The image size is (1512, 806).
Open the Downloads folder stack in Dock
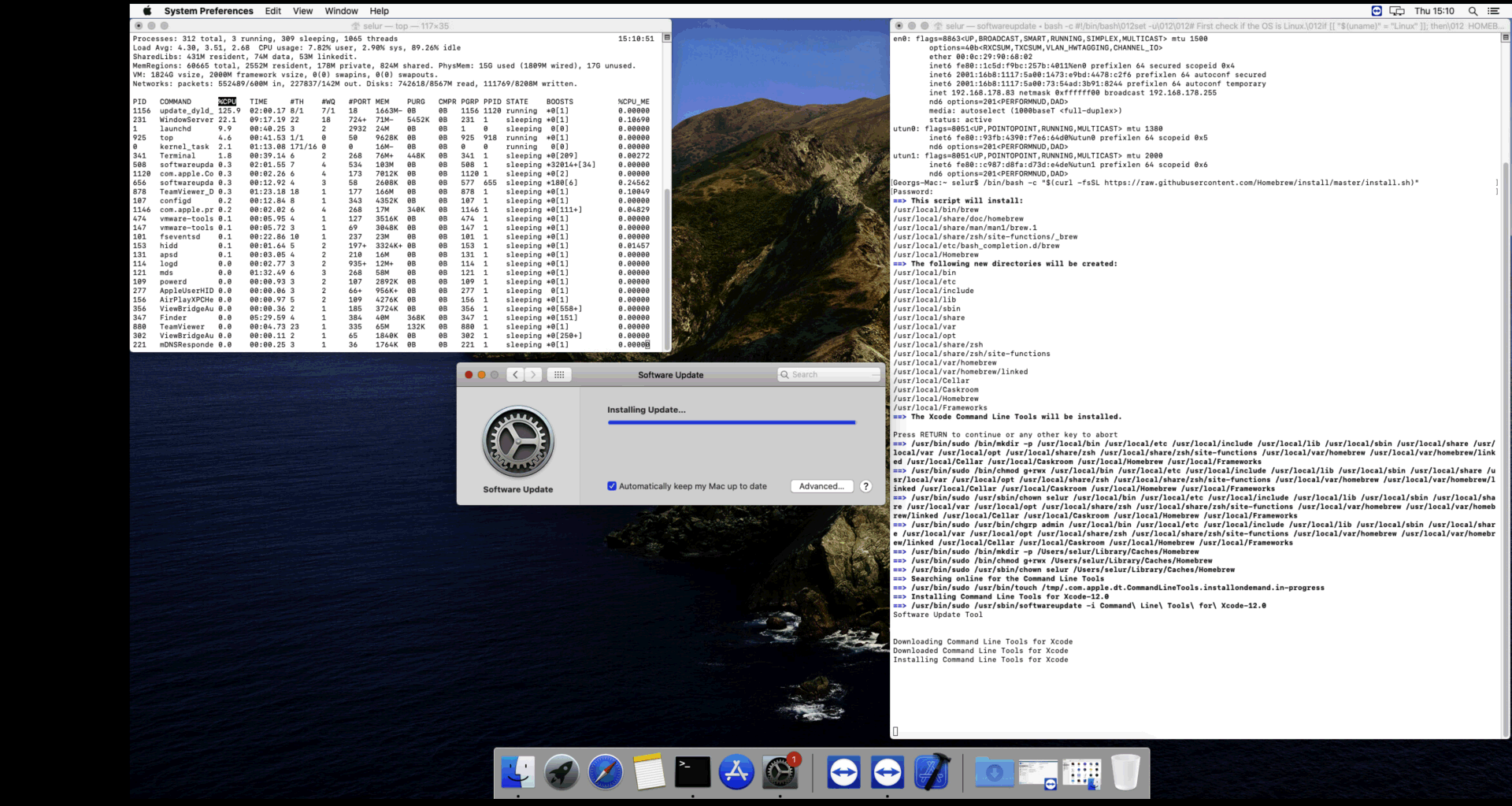[x=995, y=772]
